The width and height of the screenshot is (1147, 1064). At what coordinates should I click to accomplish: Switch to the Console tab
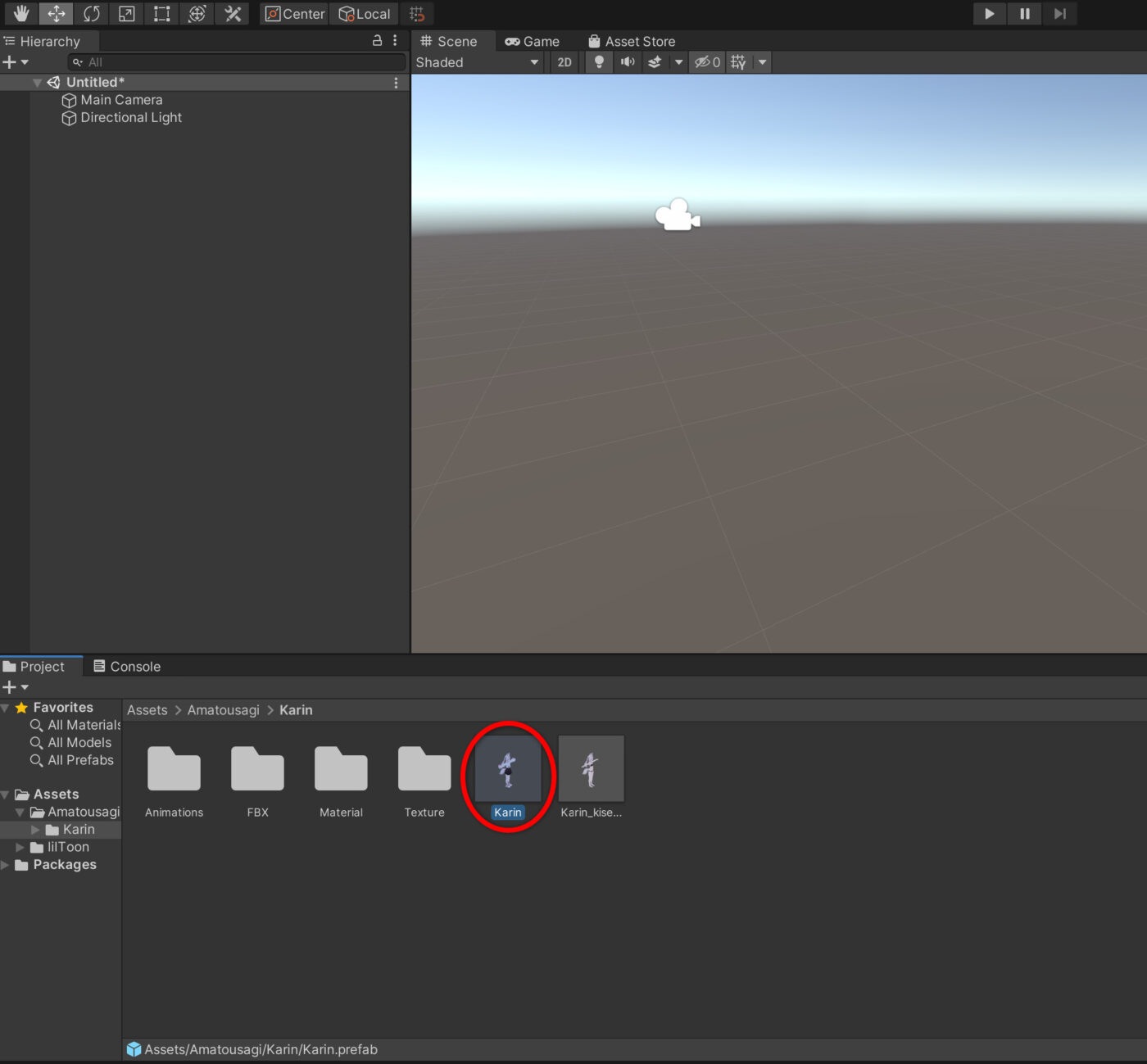pyautogui.click(x=127, y=667)
